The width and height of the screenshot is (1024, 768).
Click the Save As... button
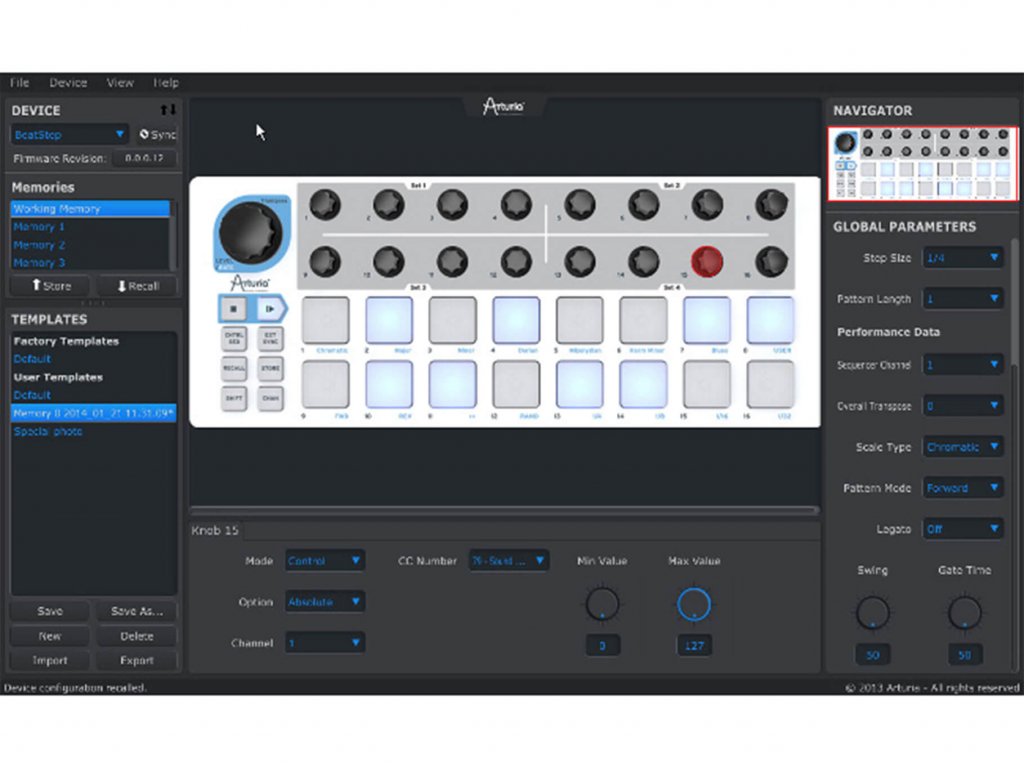pos(137,611)
